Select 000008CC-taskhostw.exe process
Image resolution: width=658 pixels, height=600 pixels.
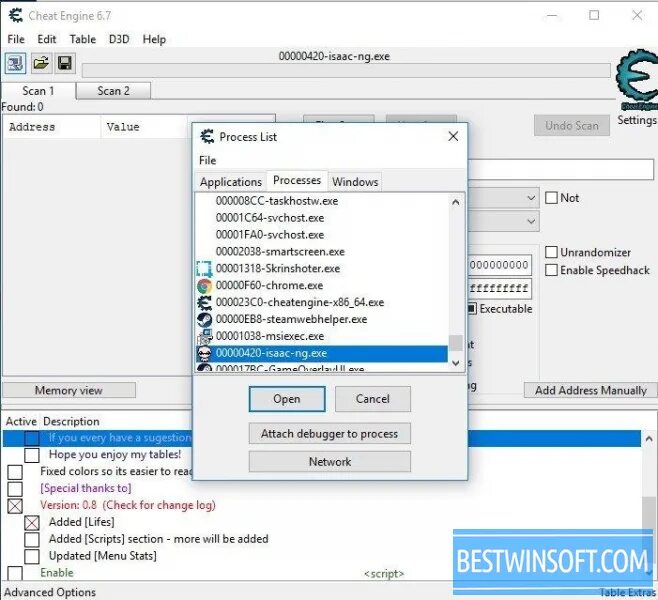[322, 201]
